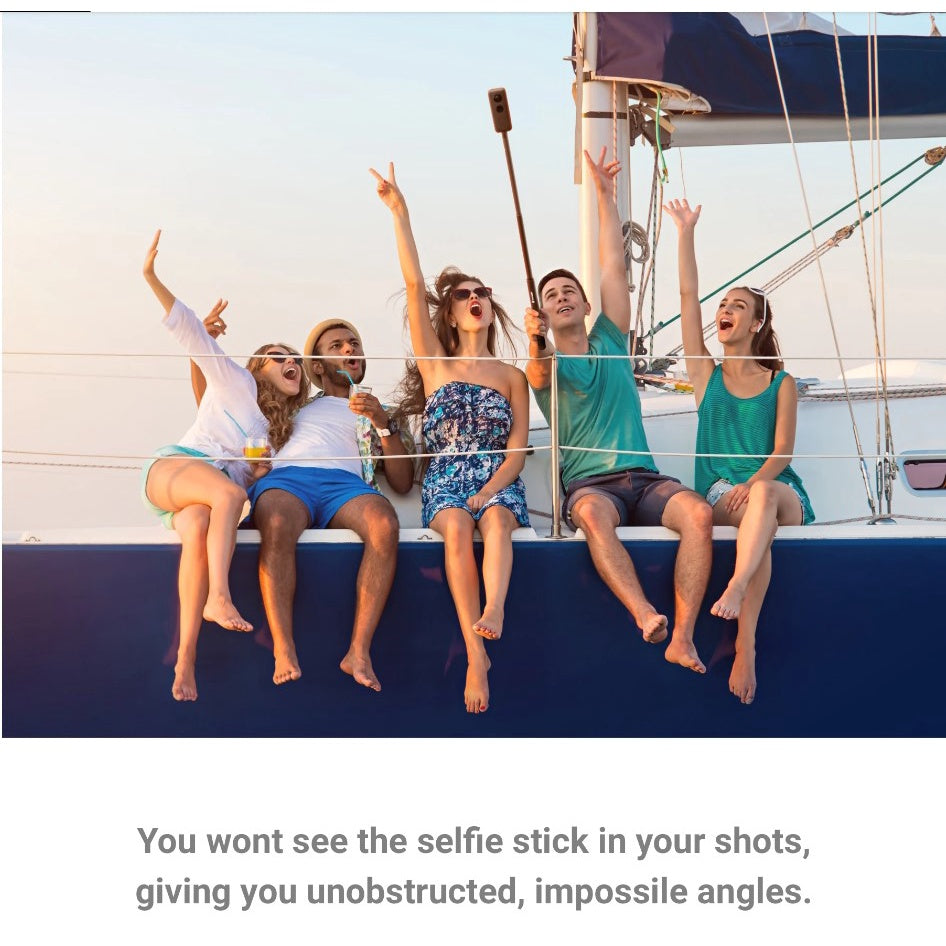946x946 pixels.
Task: Click the 'giving you unobstructed, impossile angles.' text line
Action: (x=473, y=892)
